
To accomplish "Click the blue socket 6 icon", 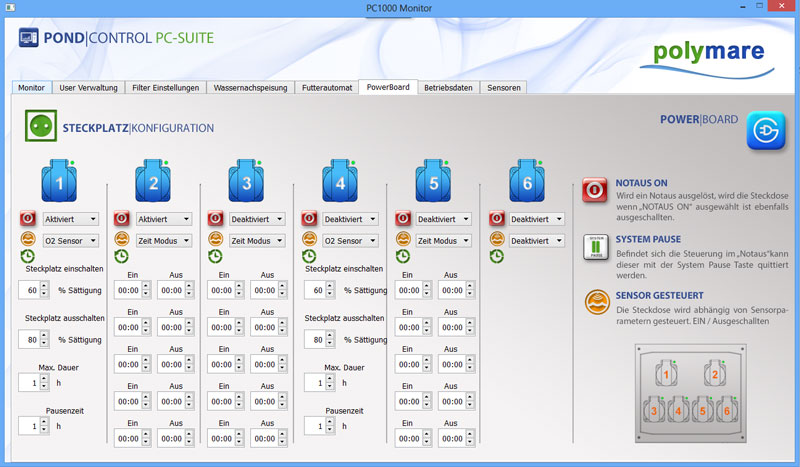I will 526,182.
